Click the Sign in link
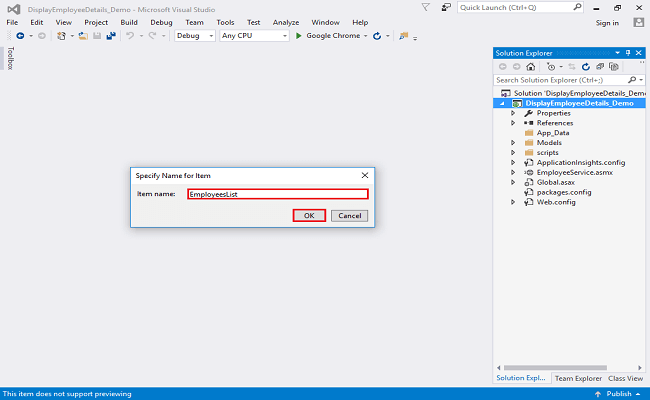This screenshot has width=650, height=400. coord(607,23)
